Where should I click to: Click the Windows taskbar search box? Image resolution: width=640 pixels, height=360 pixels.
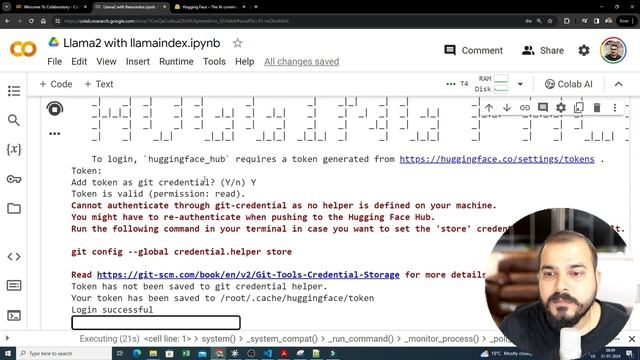coord(64,353)
